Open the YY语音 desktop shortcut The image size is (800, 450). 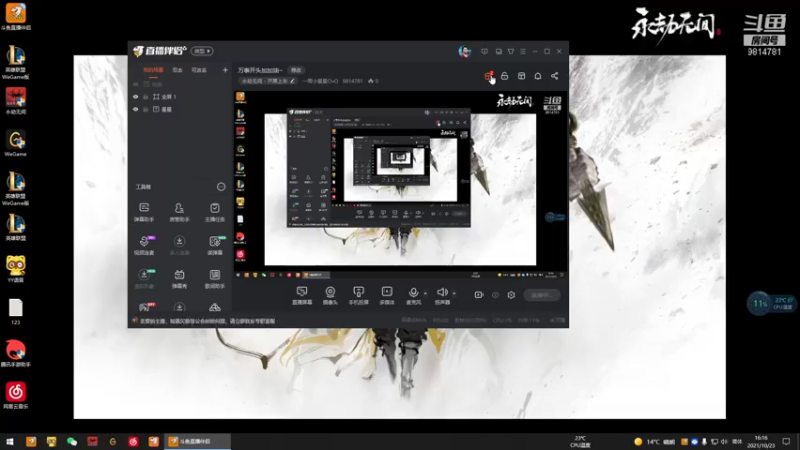pos(16,269)
